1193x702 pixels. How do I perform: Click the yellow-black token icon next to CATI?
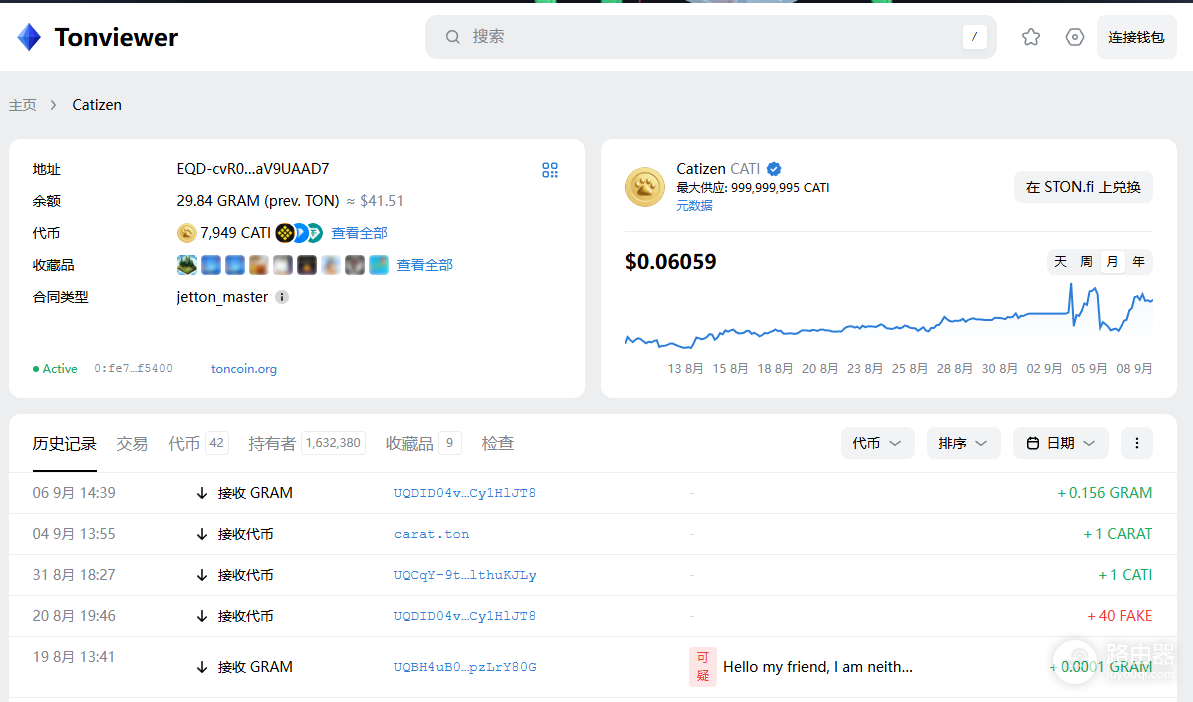point(285,233)
